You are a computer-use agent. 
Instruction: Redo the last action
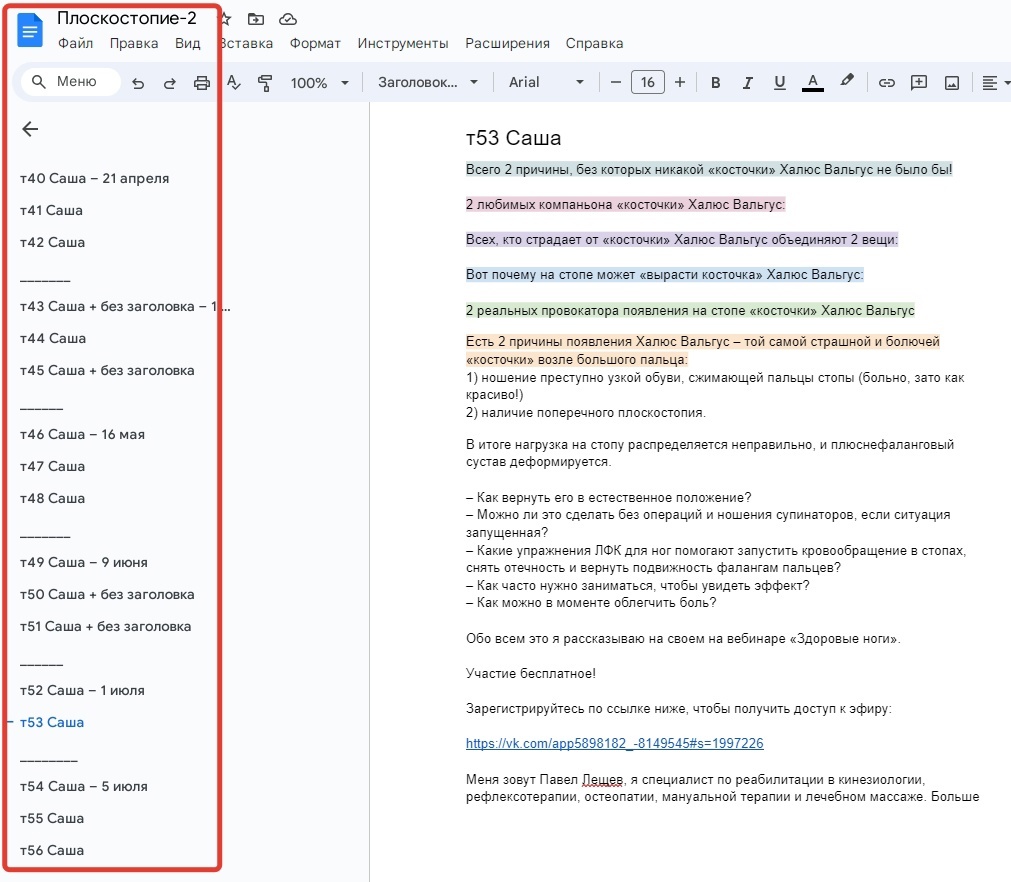(x=170, y=83)
